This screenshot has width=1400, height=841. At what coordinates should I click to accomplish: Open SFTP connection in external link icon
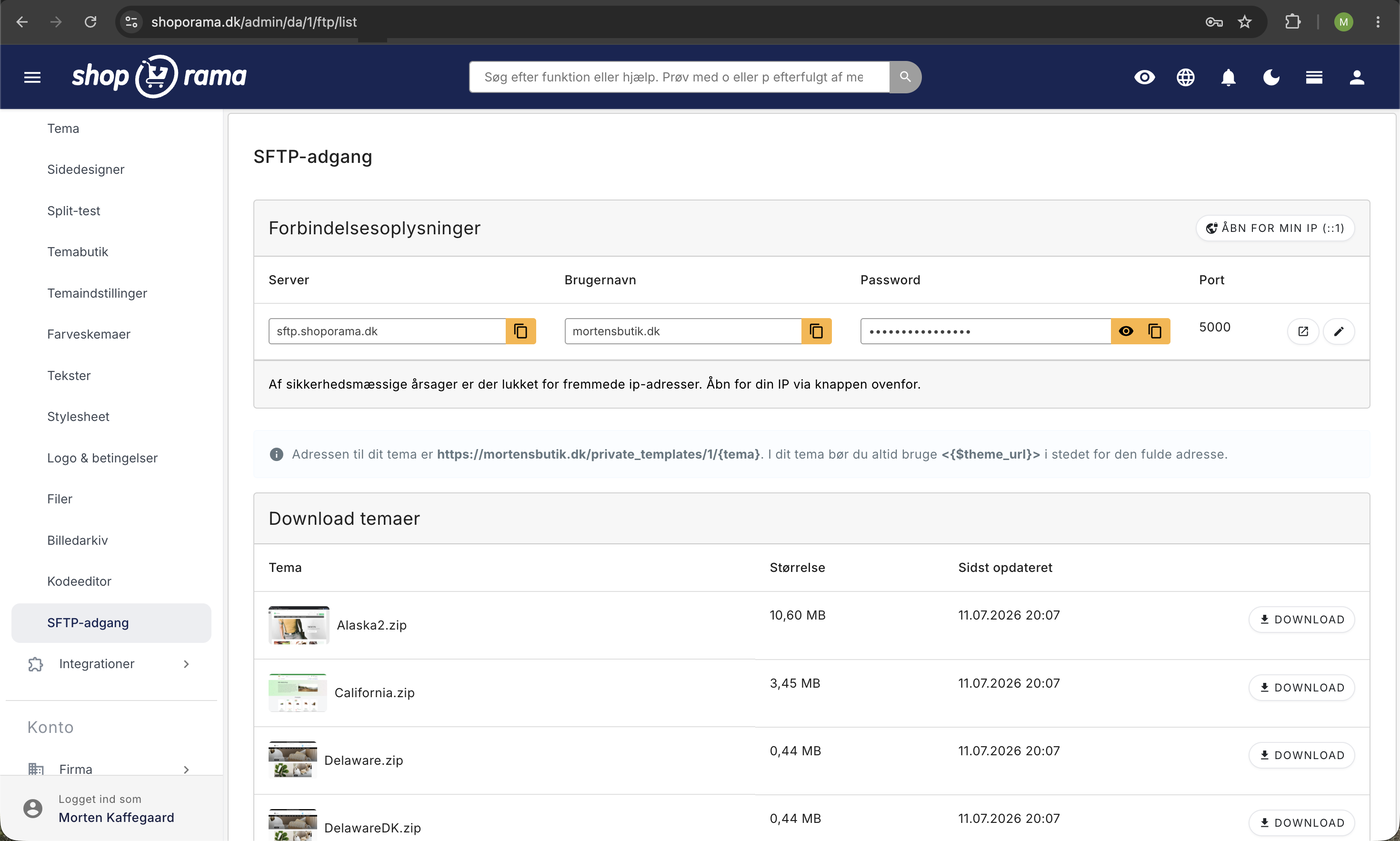pyautogui.click(x=1303, y=331)
